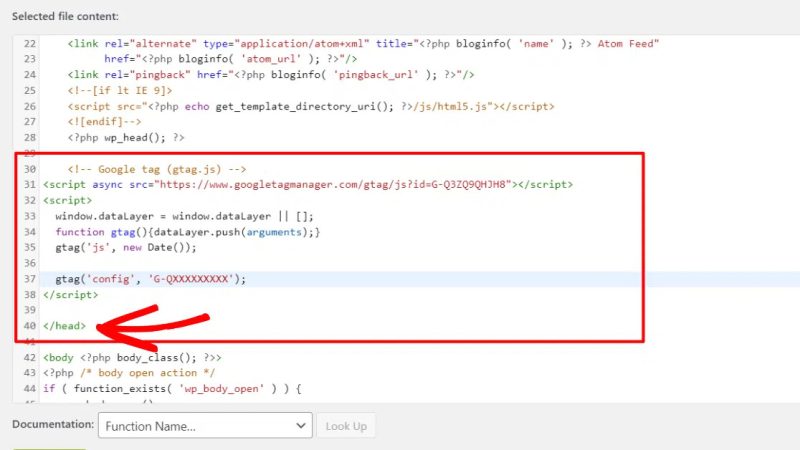Click the gtag config G-QXXXXXXXXX line
Image resolution: width=800 pixels, height=450 pixels.
[151, 279]
